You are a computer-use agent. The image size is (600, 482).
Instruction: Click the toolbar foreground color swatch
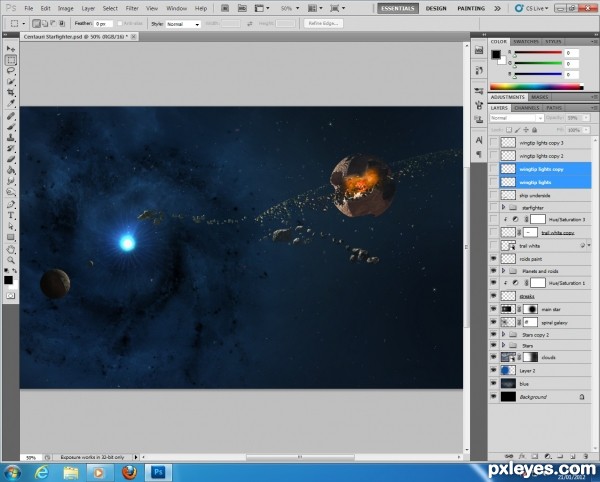(8, 280)
